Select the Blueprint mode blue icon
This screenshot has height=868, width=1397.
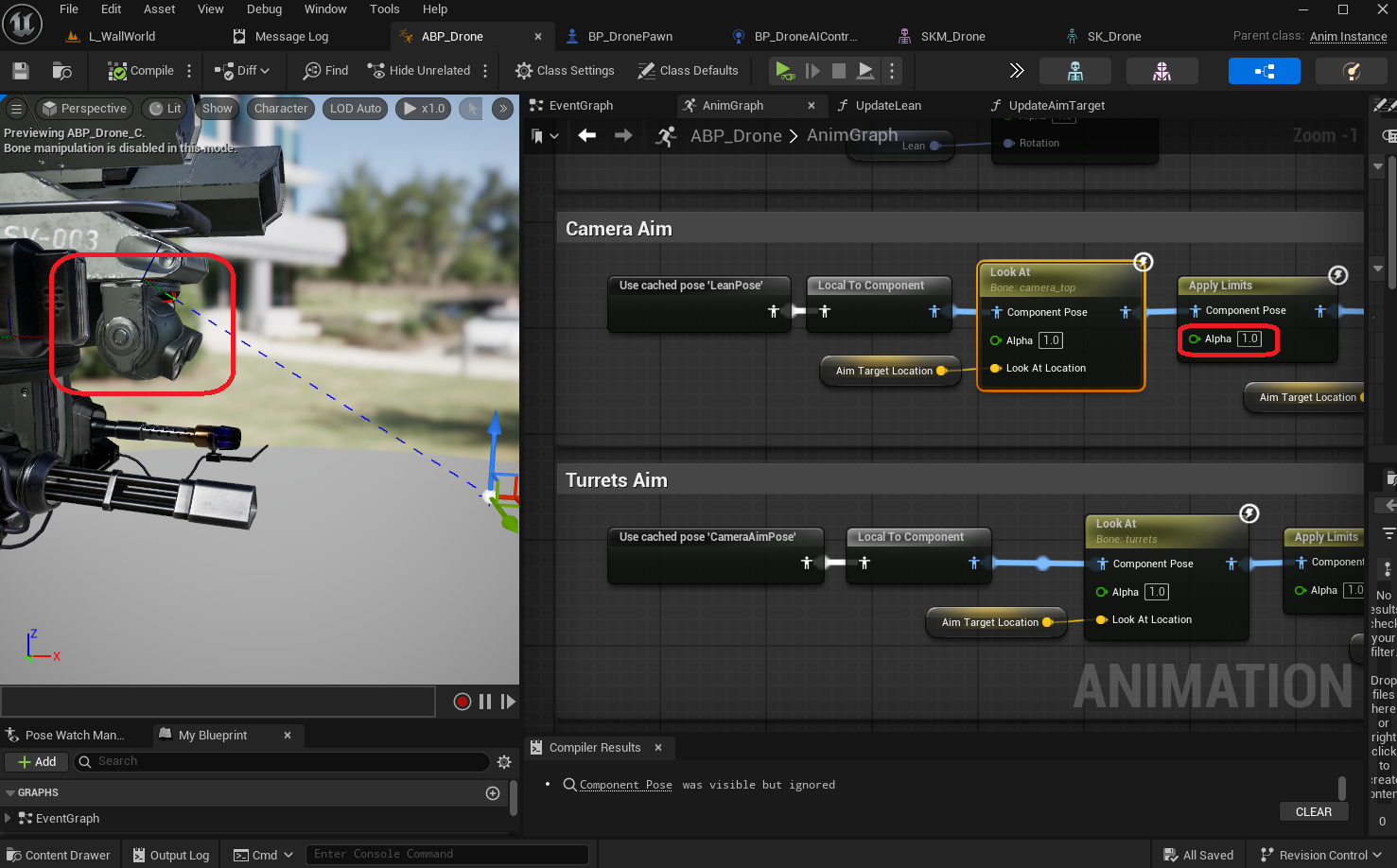(x=1265, y=71)
